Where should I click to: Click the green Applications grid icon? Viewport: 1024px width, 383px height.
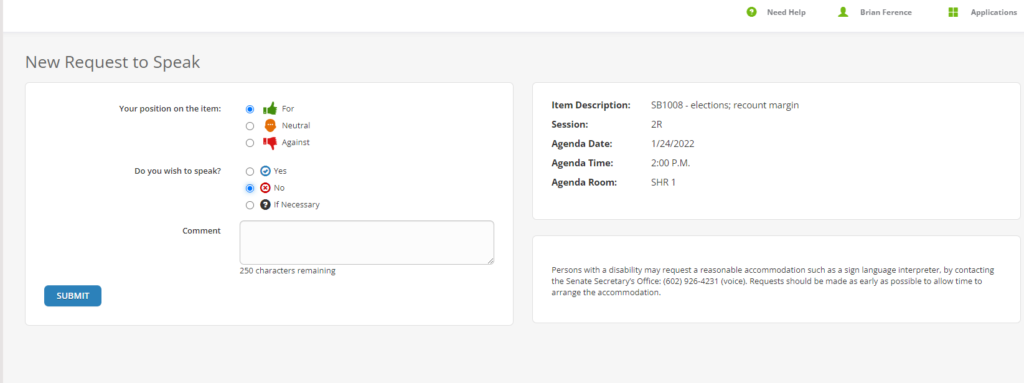(953, 12)
